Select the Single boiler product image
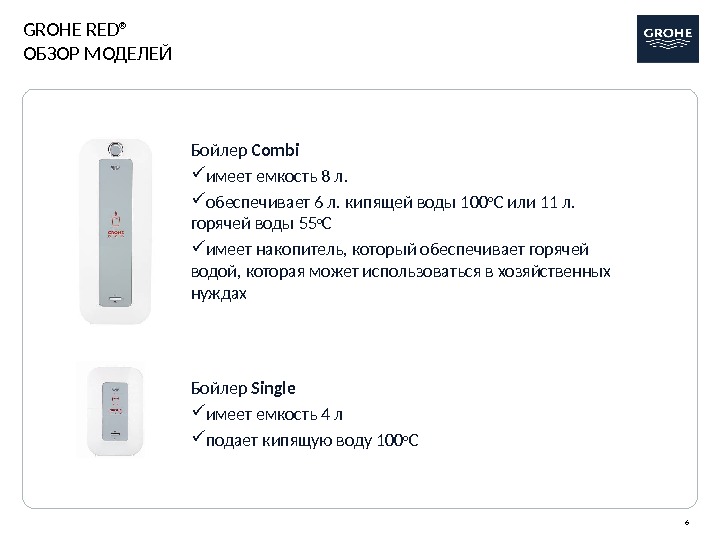Image resolution: width=720 pixels, height=540 pixels. [115, 406]
